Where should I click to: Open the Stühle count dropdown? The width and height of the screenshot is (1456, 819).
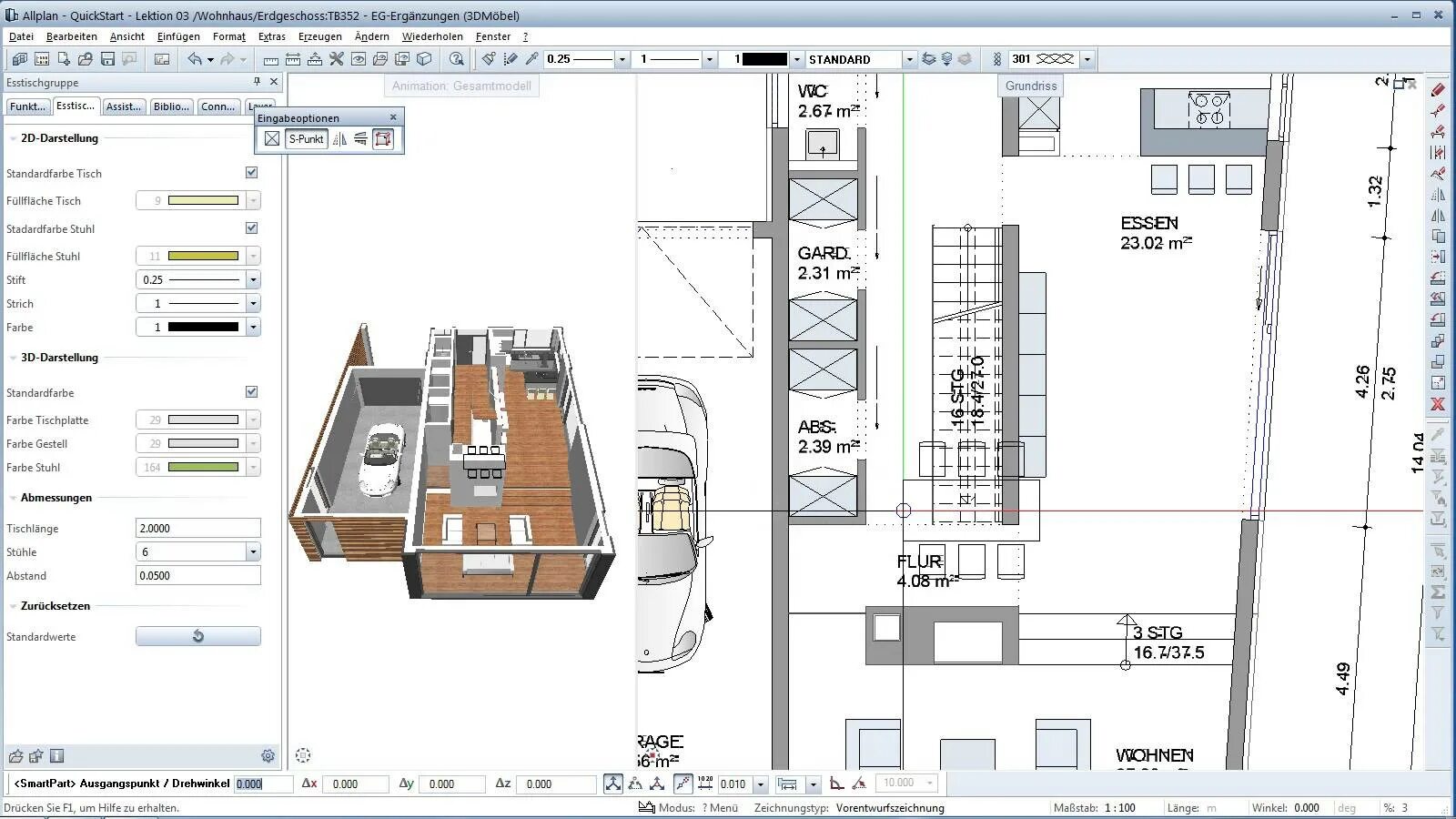(x=253, y=551)
